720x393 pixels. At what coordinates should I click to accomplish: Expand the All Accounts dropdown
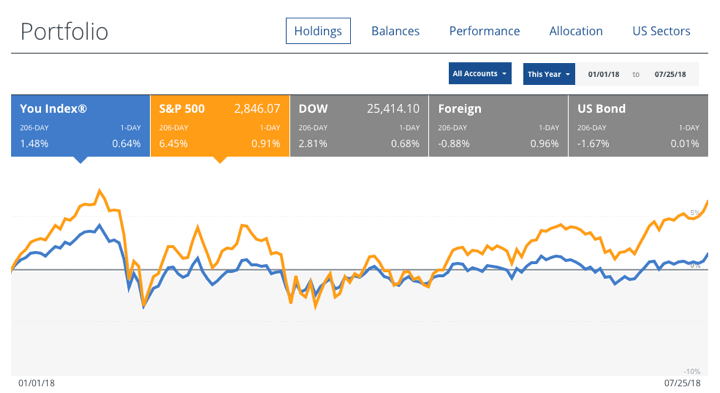(480, 73)
